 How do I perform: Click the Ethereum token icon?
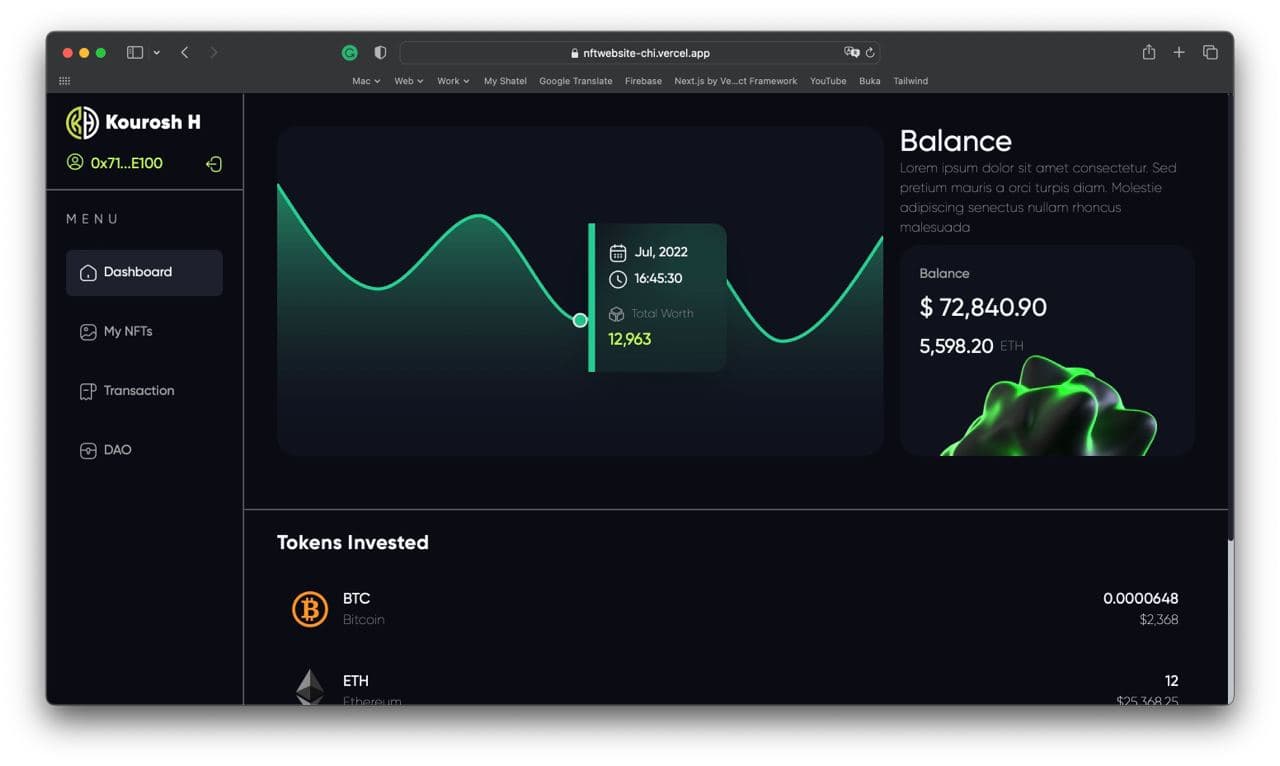point(310,687)
